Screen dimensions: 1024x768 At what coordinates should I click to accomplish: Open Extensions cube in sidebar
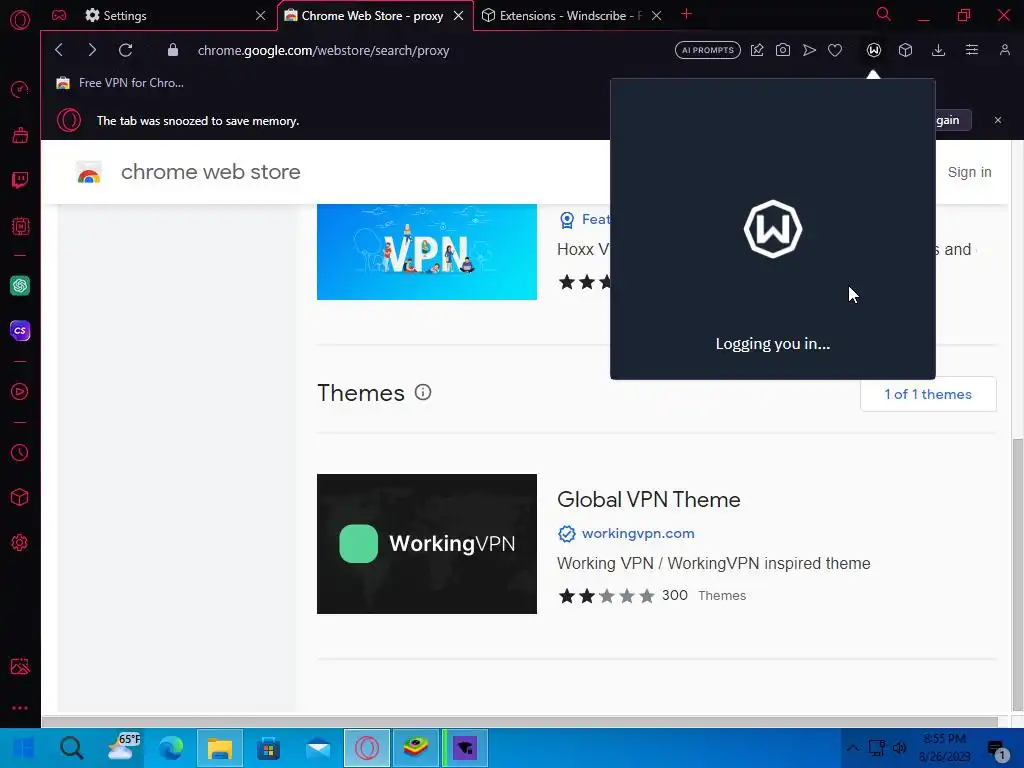point(20,498)
